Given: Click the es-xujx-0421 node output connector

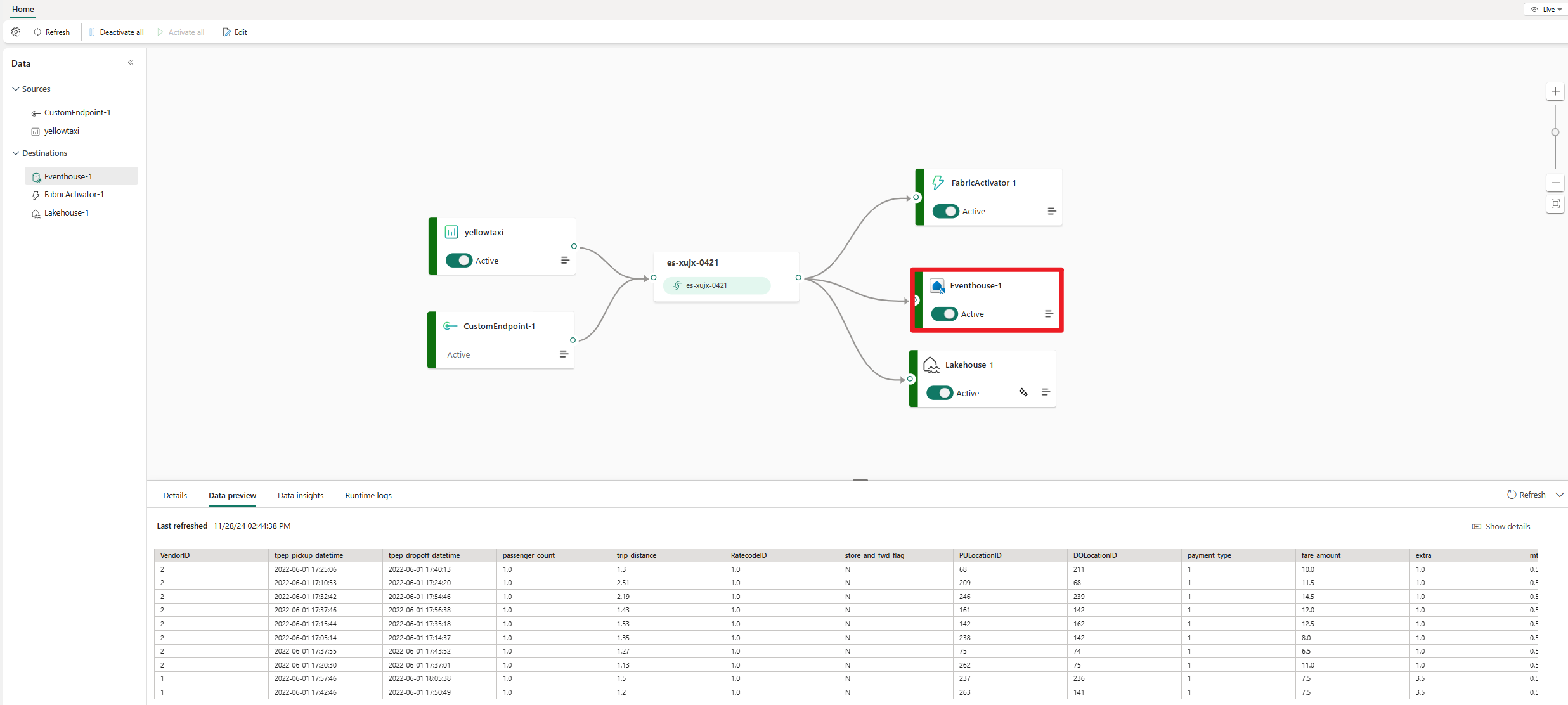Looking at the screenshot, I should click(798, 278).
